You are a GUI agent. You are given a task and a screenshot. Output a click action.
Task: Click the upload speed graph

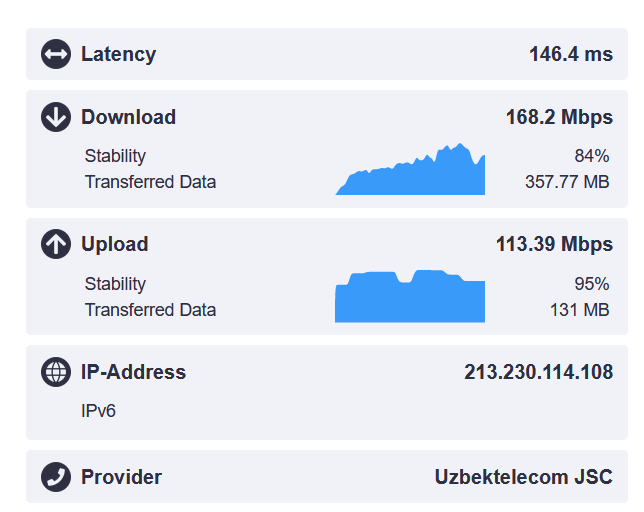pyautogui.click(x=410, y=298)
